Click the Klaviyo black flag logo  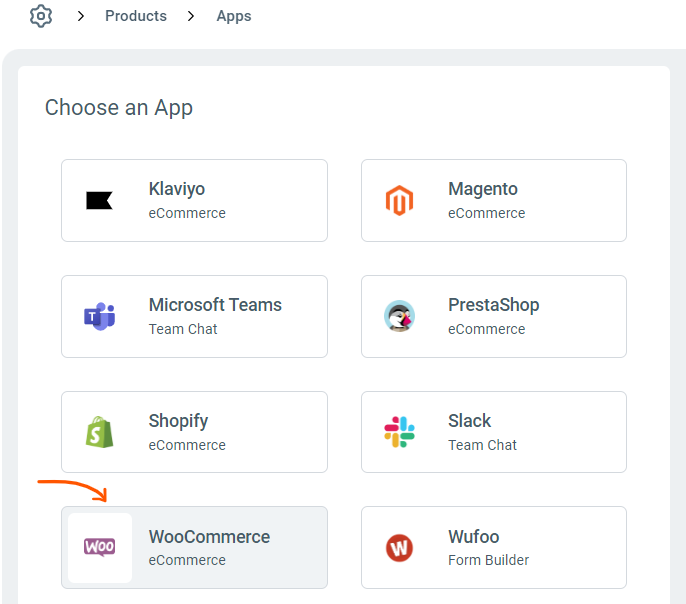click(x=99, y=201)
